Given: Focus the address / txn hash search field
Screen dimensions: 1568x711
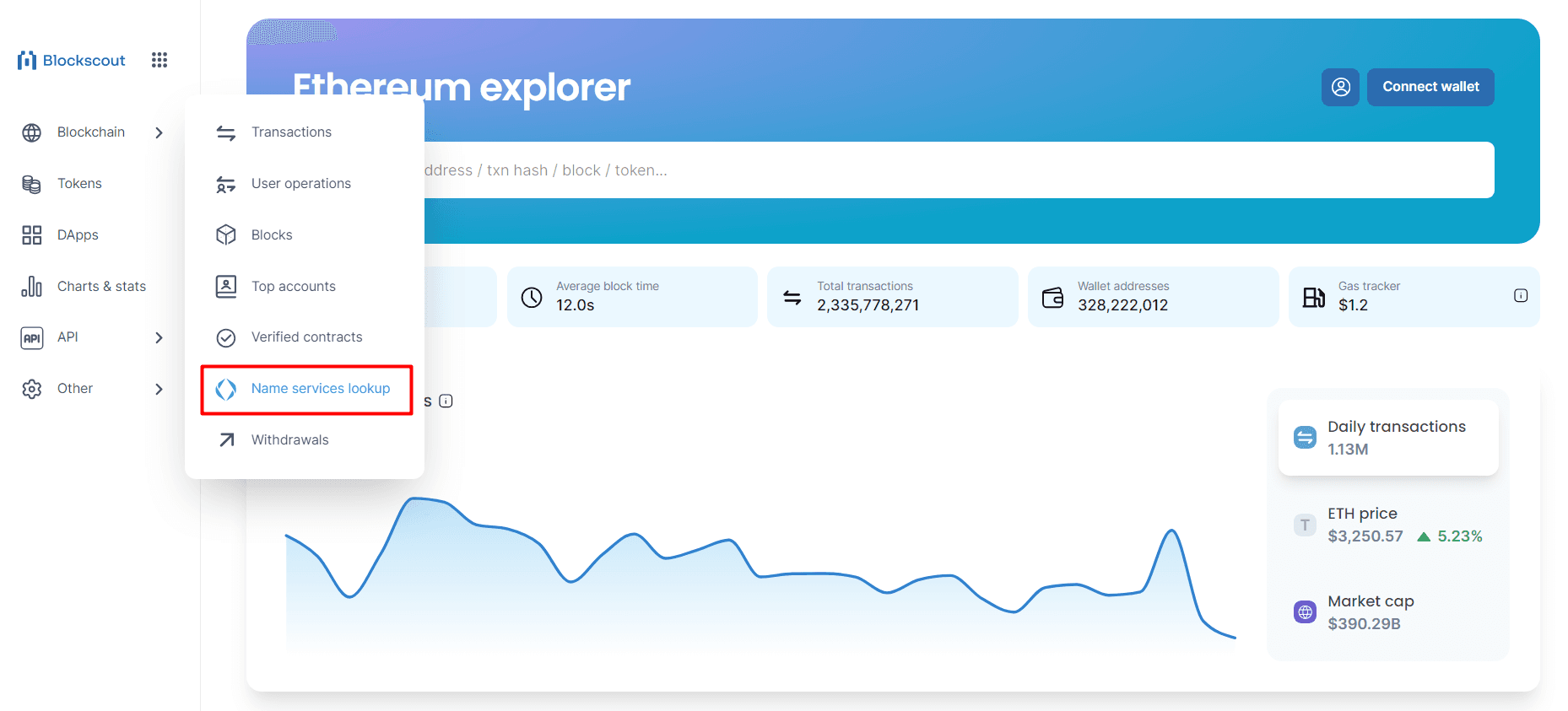Looking at the screenshot, I should point(960,170).
